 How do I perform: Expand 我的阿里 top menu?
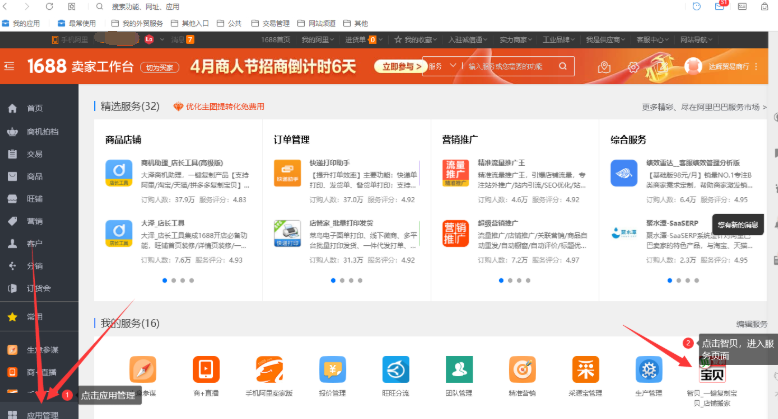[318, 40]
